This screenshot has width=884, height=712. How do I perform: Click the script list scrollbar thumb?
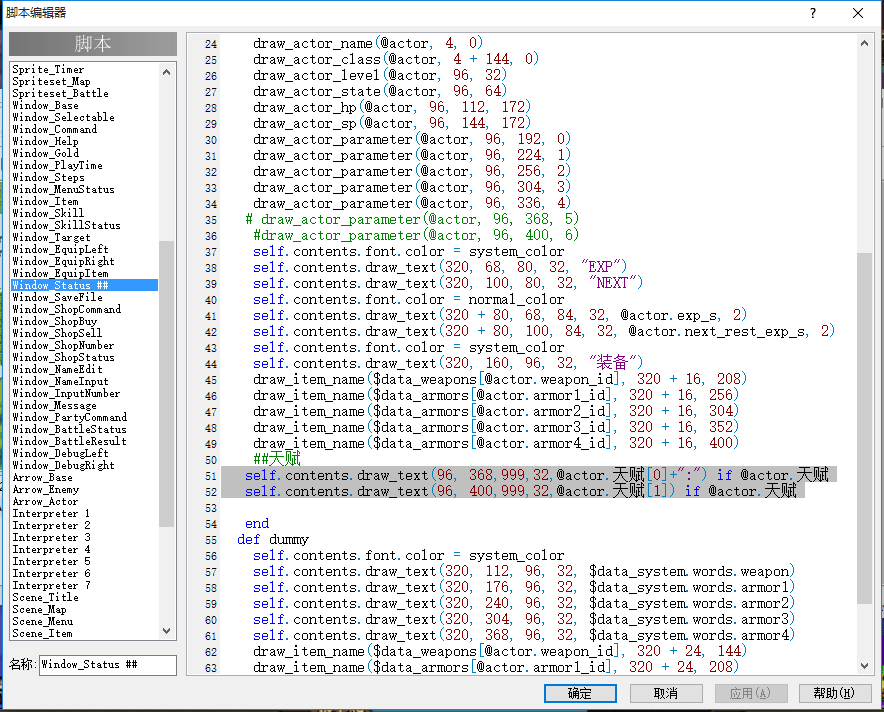[x=166, y=383]
